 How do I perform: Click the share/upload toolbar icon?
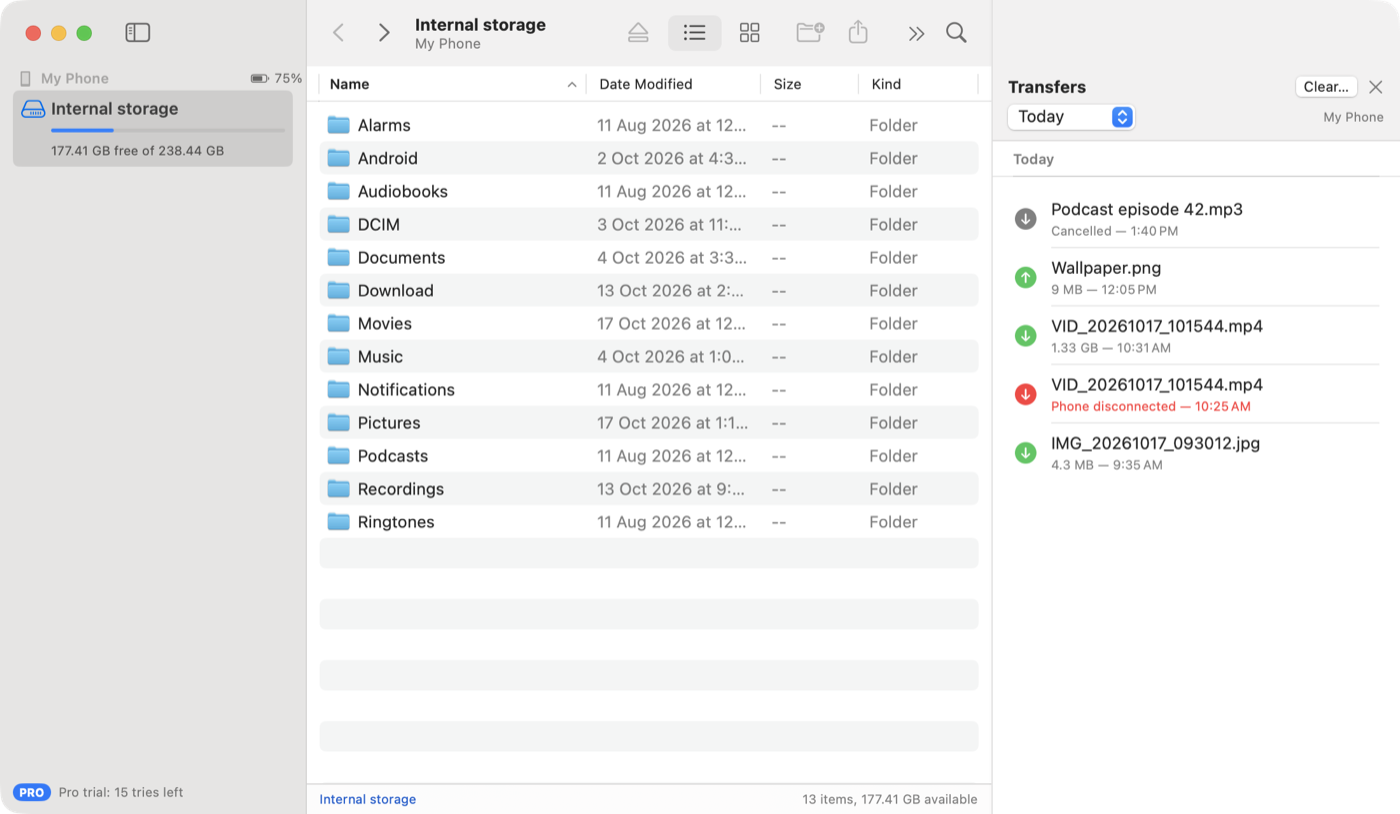tap(858, 32)
